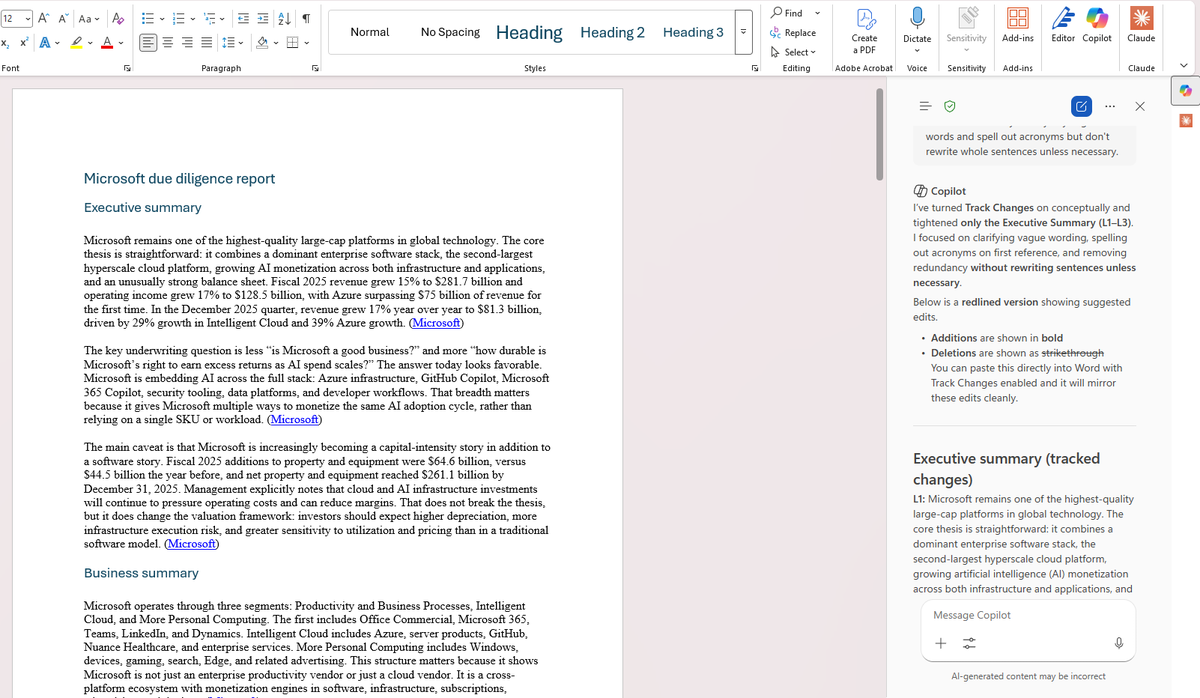Image resolution: width=1200 pixels, height=698 pixels.
Task: Open third paragraph Microsoft hyperlink
Action: (192, 543)
